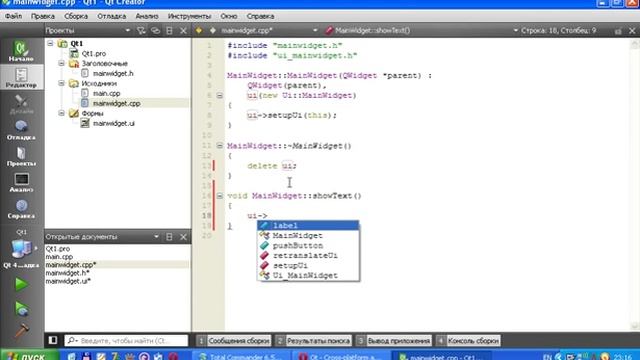Fold the destructor block at line 11
This screenshot has width=640, height=360.
pyautogui.click(x=220, y=146)
